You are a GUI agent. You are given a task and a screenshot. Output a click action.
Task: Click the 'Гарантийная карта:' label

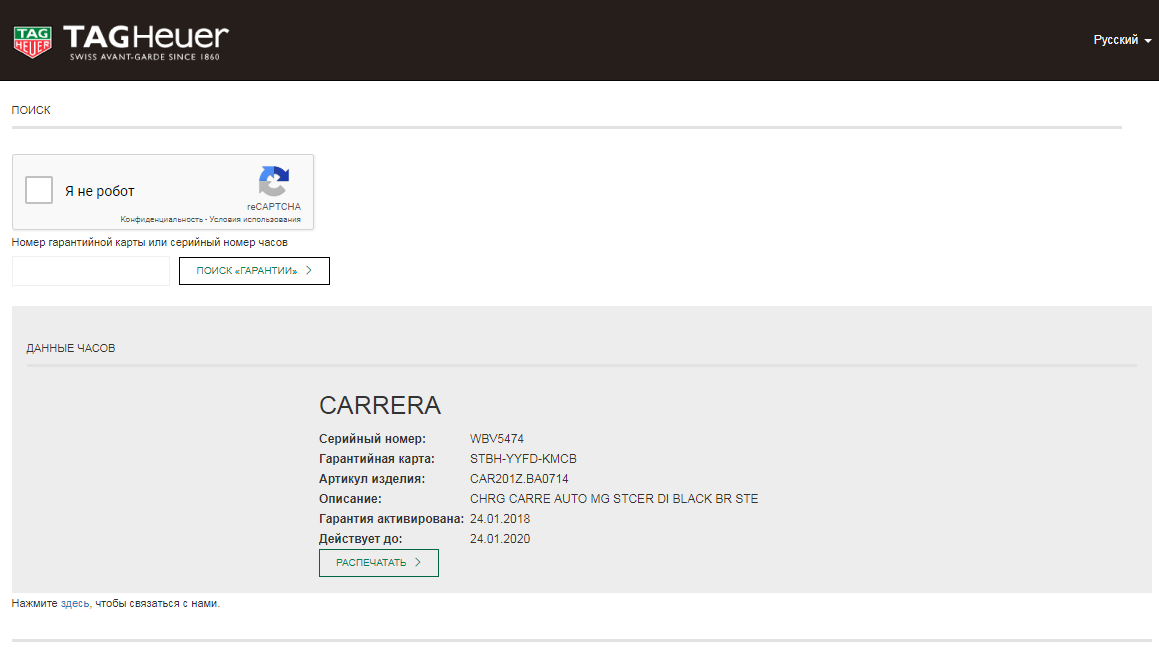click(x=377, y=459)
